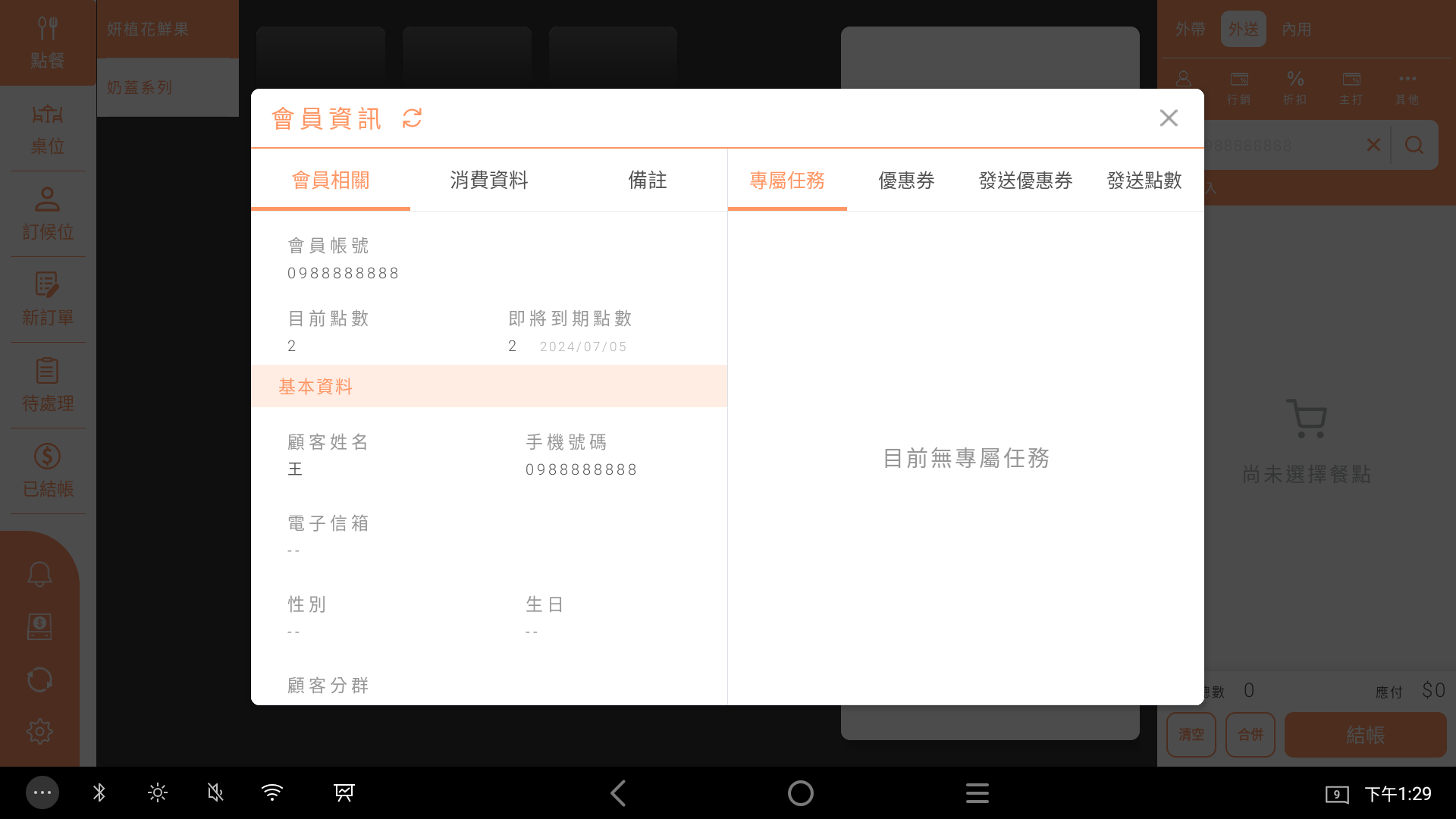Select the 發送點數 tab
The height and width of the screenshot is (819, 1456).
click(x=1144, y=180)
